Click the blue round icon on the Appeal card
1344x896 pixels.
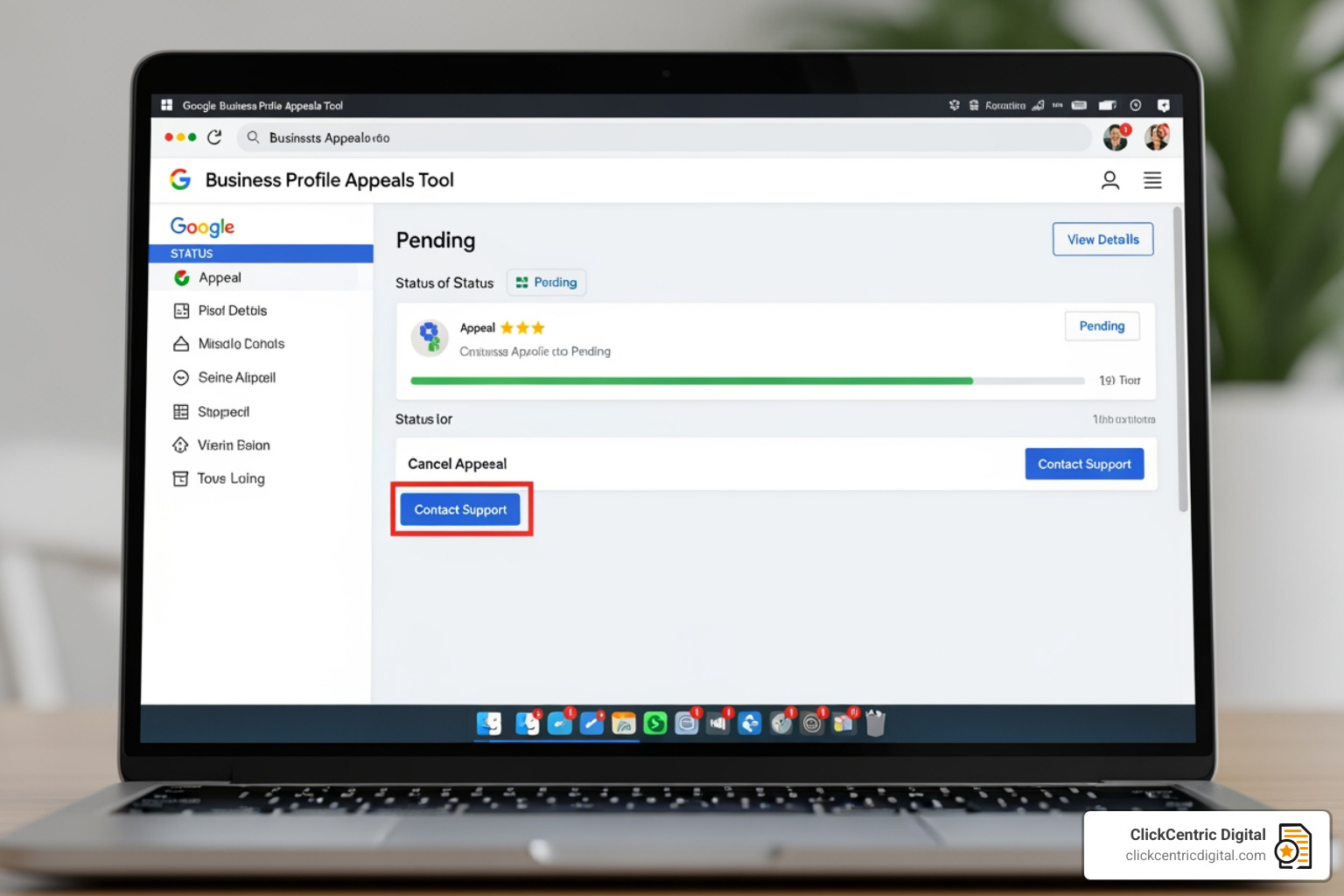tap(429, 338)
